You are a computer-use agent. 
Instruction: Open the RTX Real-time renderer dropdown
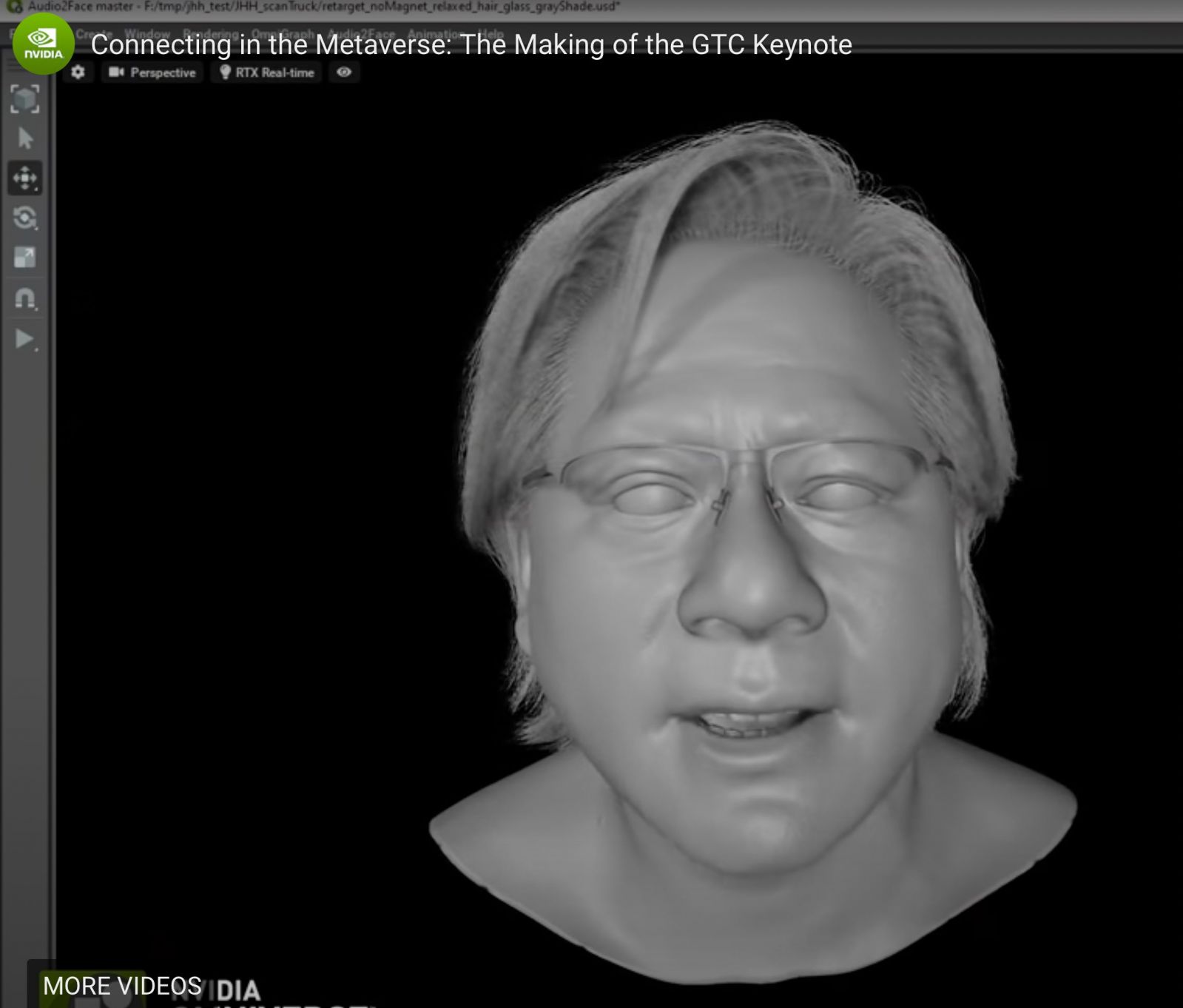(x=267, y=73)
